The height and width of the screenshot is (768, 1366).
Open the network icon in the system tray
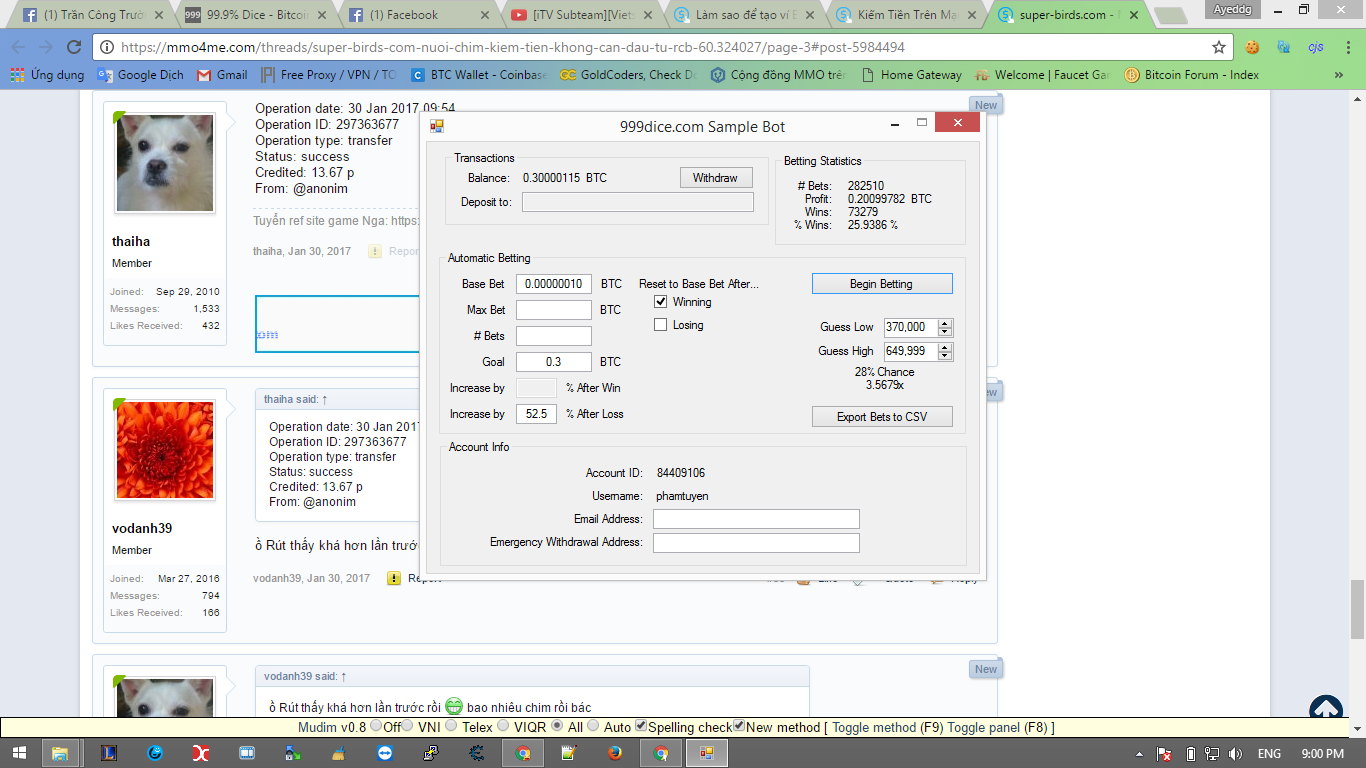[1211, 753]
